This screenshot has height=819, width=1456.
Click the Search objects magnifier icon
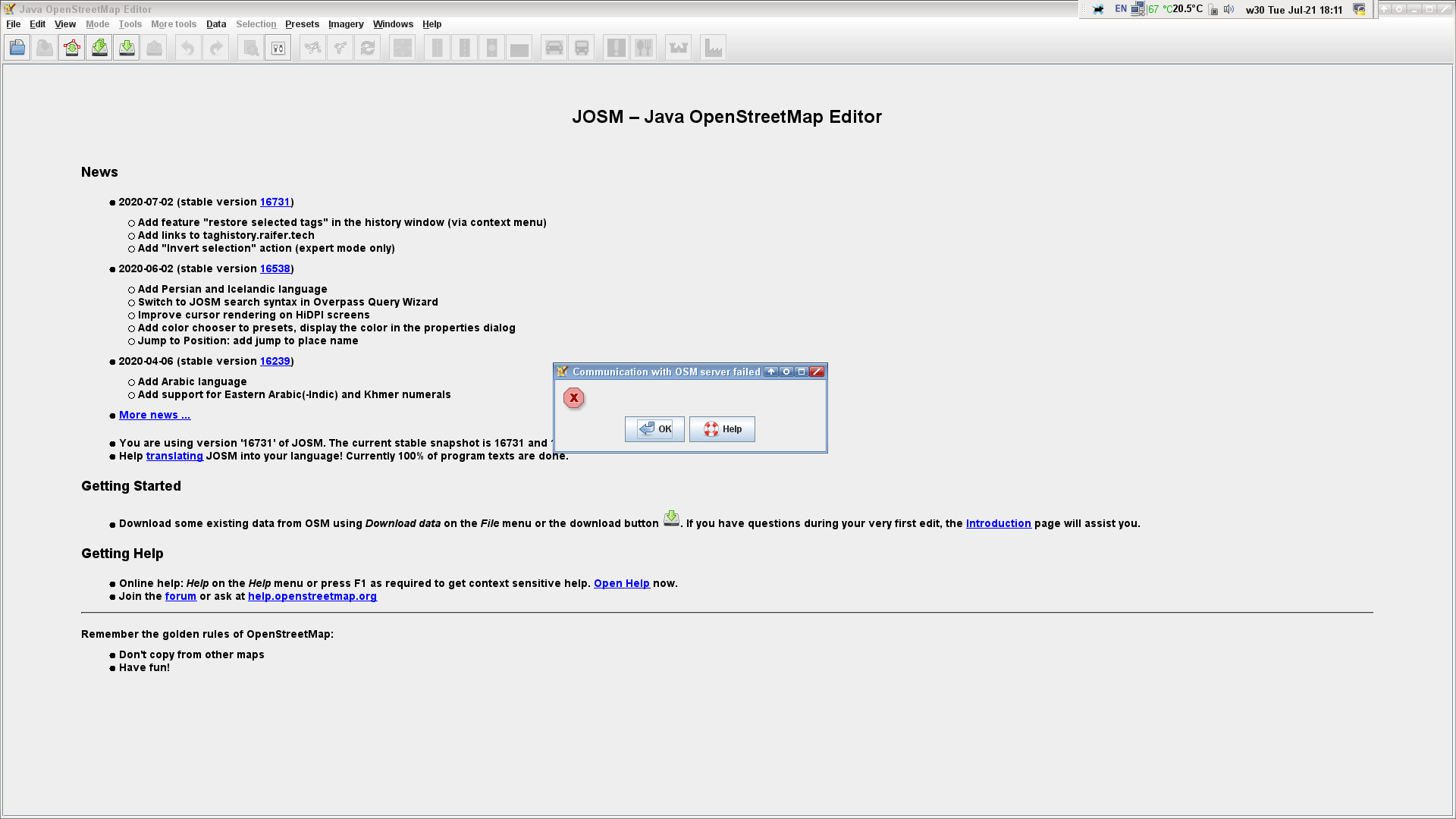point(250,48)
